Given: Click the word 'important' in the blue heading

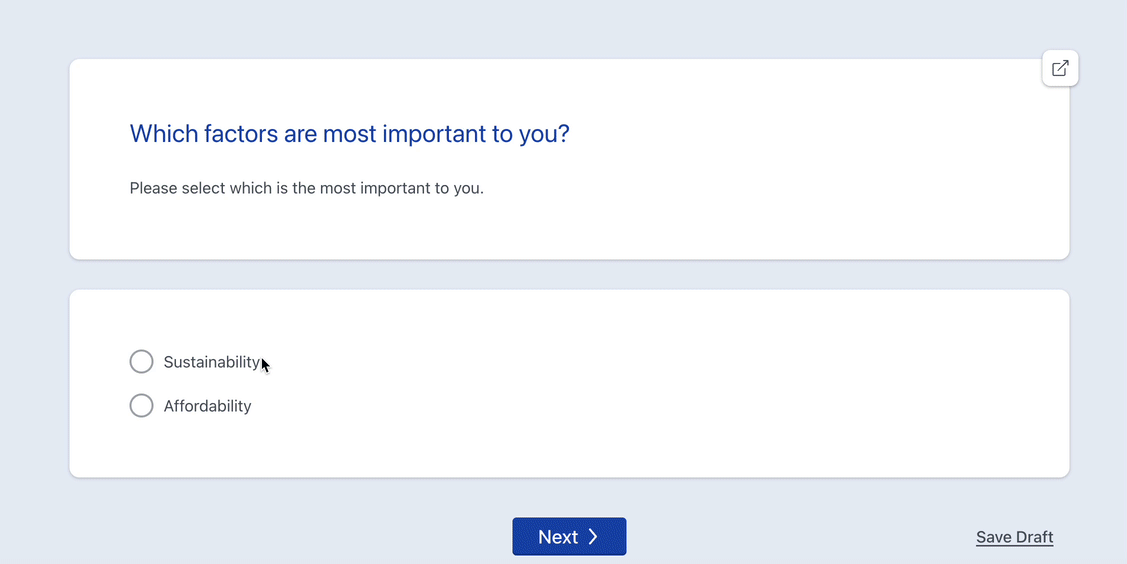Looking at the screenshot, I should 433,134.
